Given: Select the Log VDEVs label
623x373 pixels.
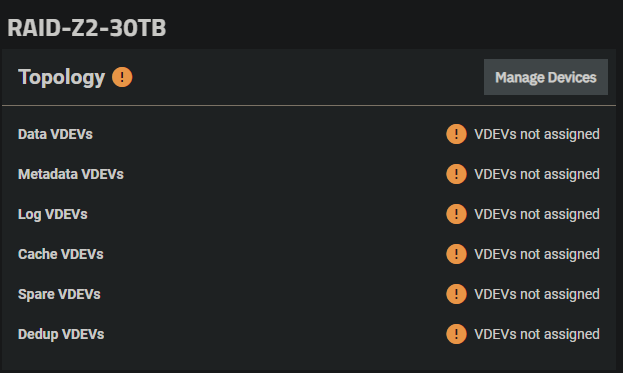Looking at the screenshot, I should pos(52,215).
